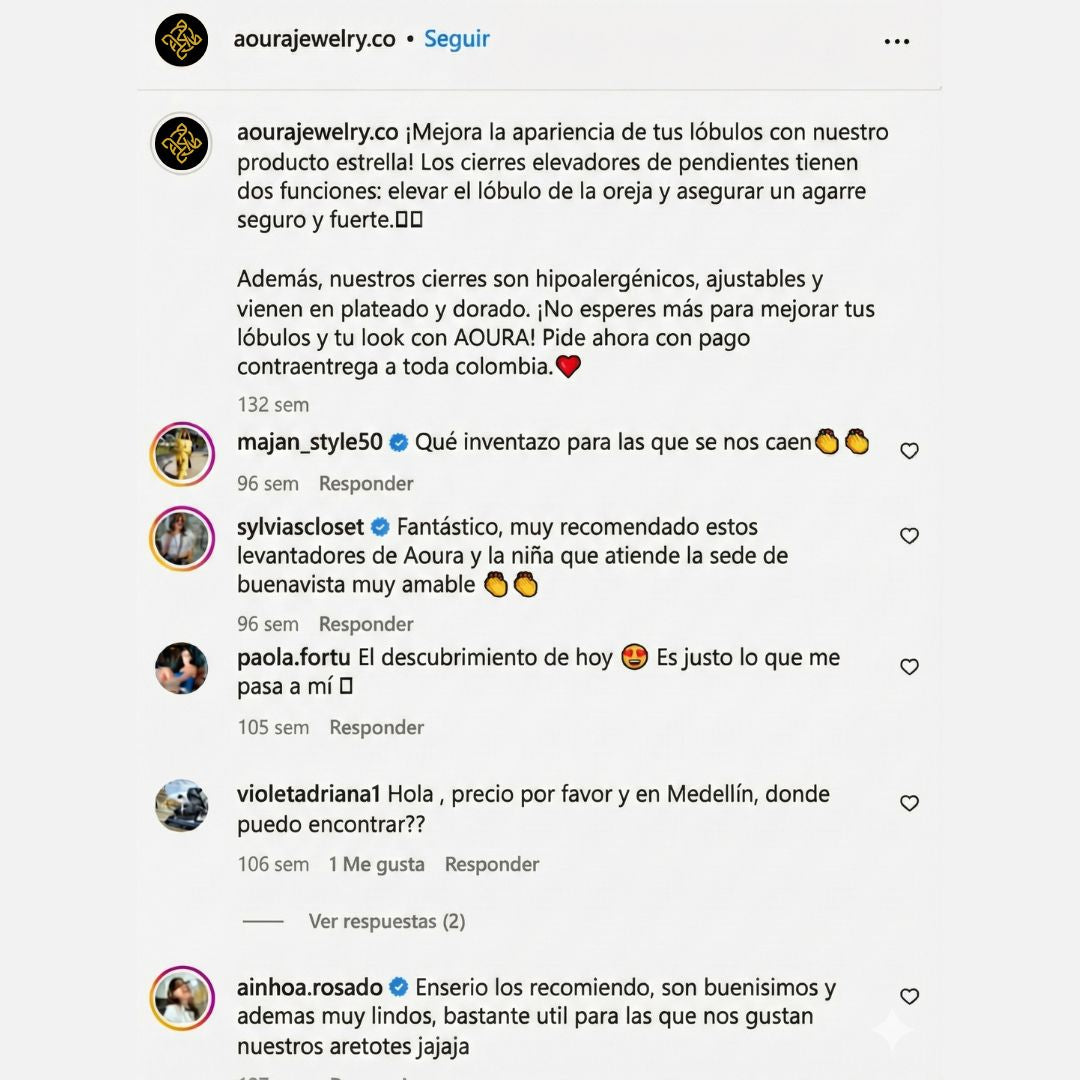The height and width of the screenshot is (1080, 1080).
Task: Open ainhoa.rosado's story avatar
Action: tap(182, 998)
